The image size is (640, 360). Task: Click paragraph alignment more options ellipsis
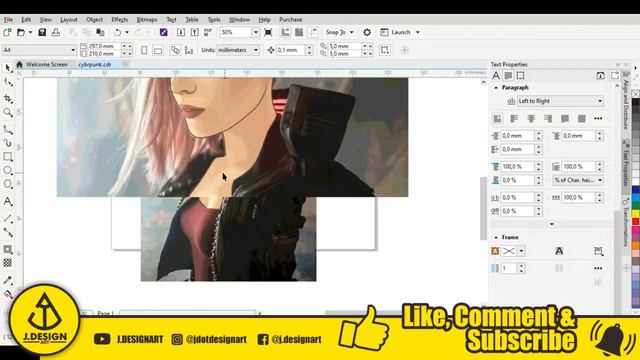(x=598, y=118)
